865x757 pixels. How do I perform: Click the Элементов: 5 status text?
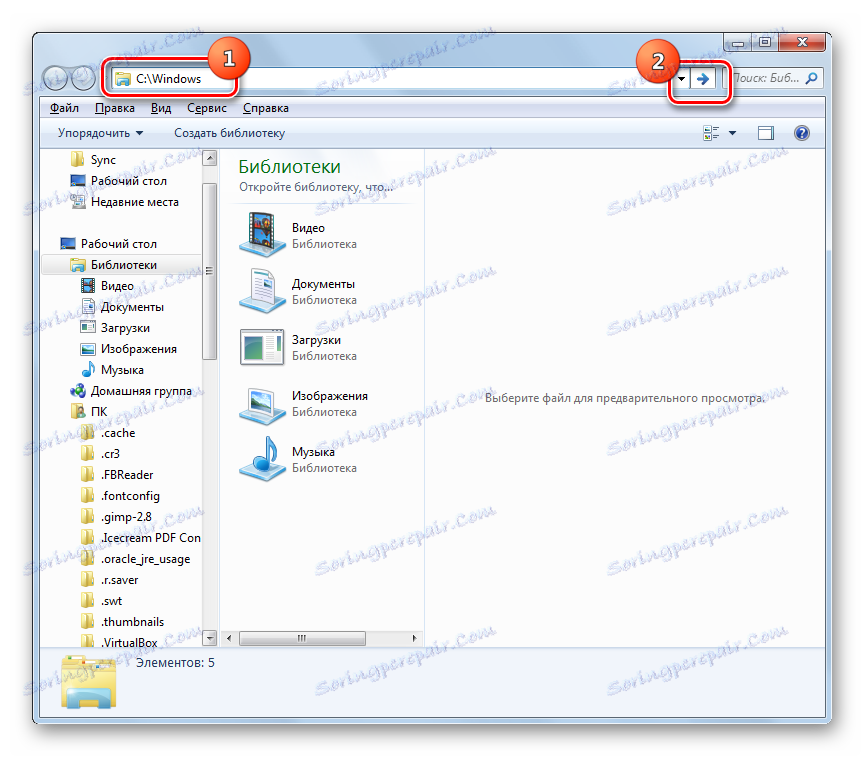175,663
